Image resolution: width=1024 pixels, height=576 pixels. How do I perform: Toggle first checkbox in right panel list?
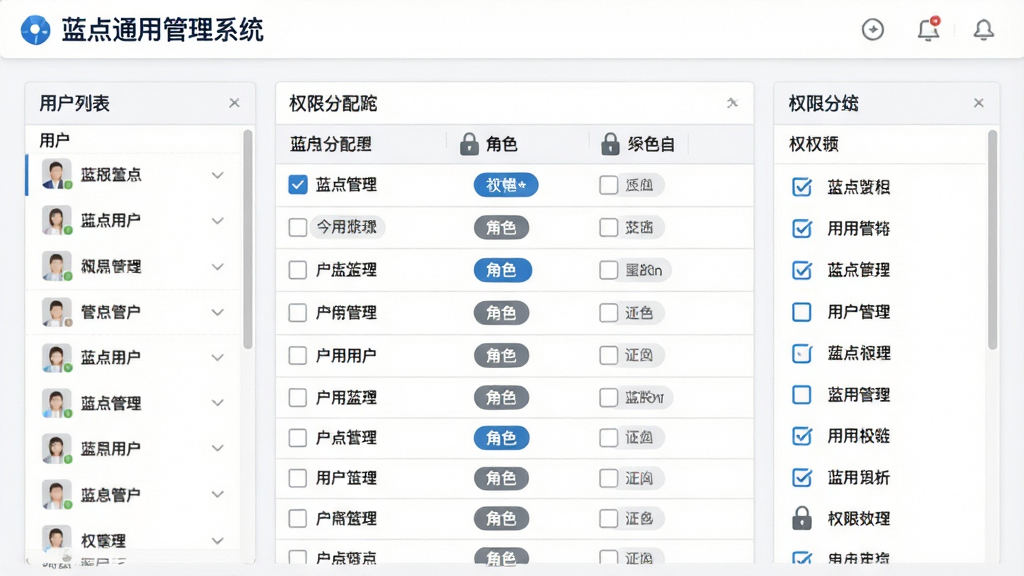click(801, 187)
